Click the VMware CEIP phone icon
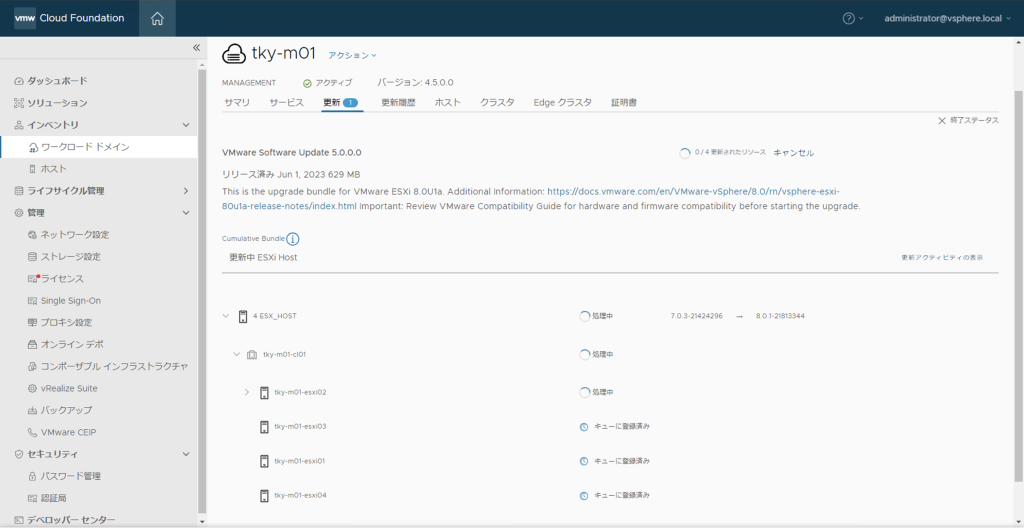 pos(33,432)
